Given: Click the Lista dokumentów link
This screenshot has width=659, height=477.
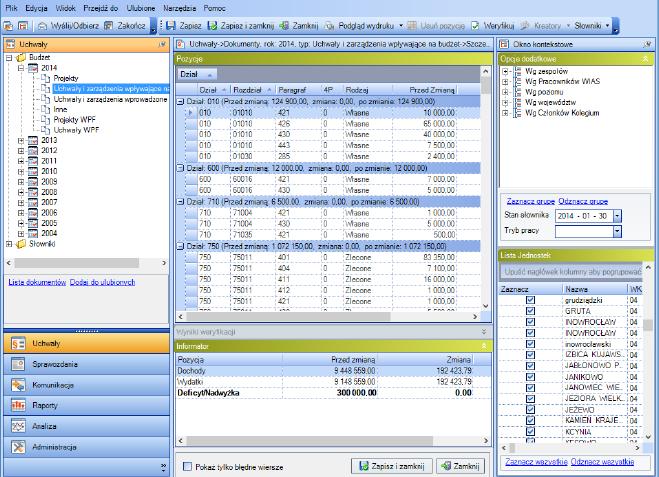Looking at the screenshot, I should coord(37,282).
